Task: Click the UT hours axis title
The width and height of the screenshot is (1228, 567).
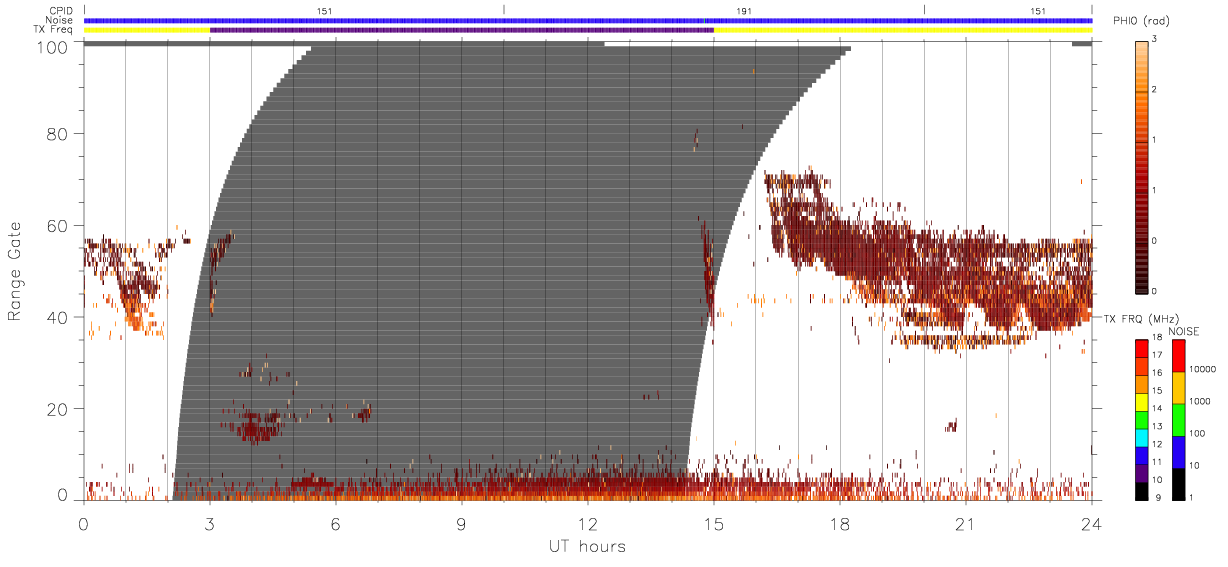Action: (587, 546)
